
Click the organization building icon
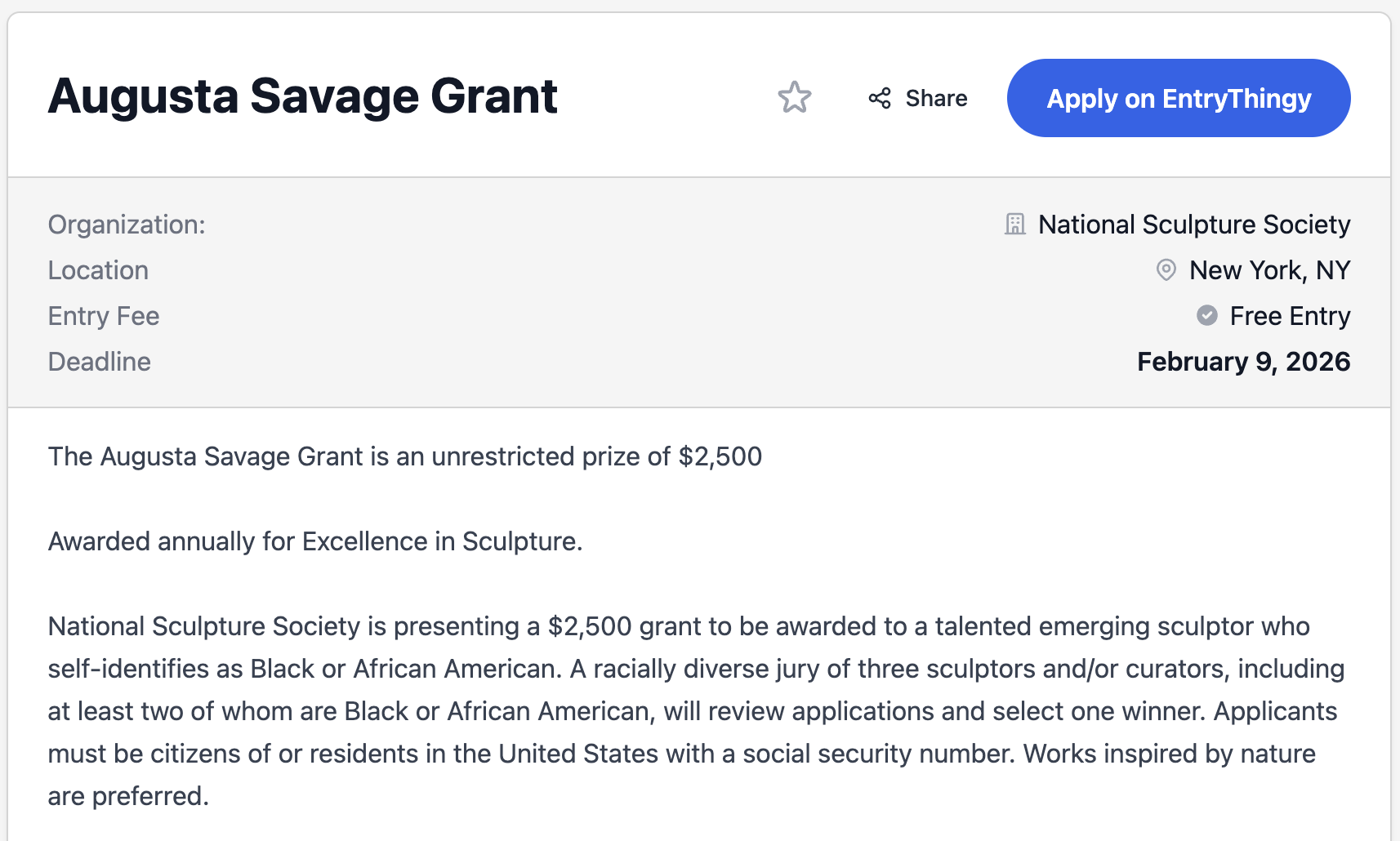click(x=1015, y=225)
